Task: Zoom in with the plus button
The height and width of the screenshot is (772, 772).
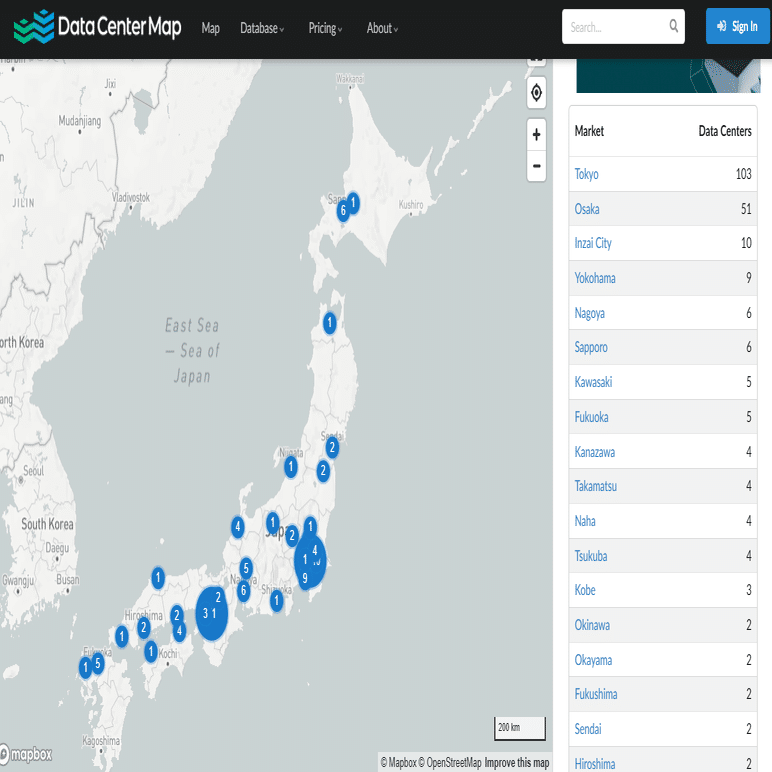Action: (536, 134)
